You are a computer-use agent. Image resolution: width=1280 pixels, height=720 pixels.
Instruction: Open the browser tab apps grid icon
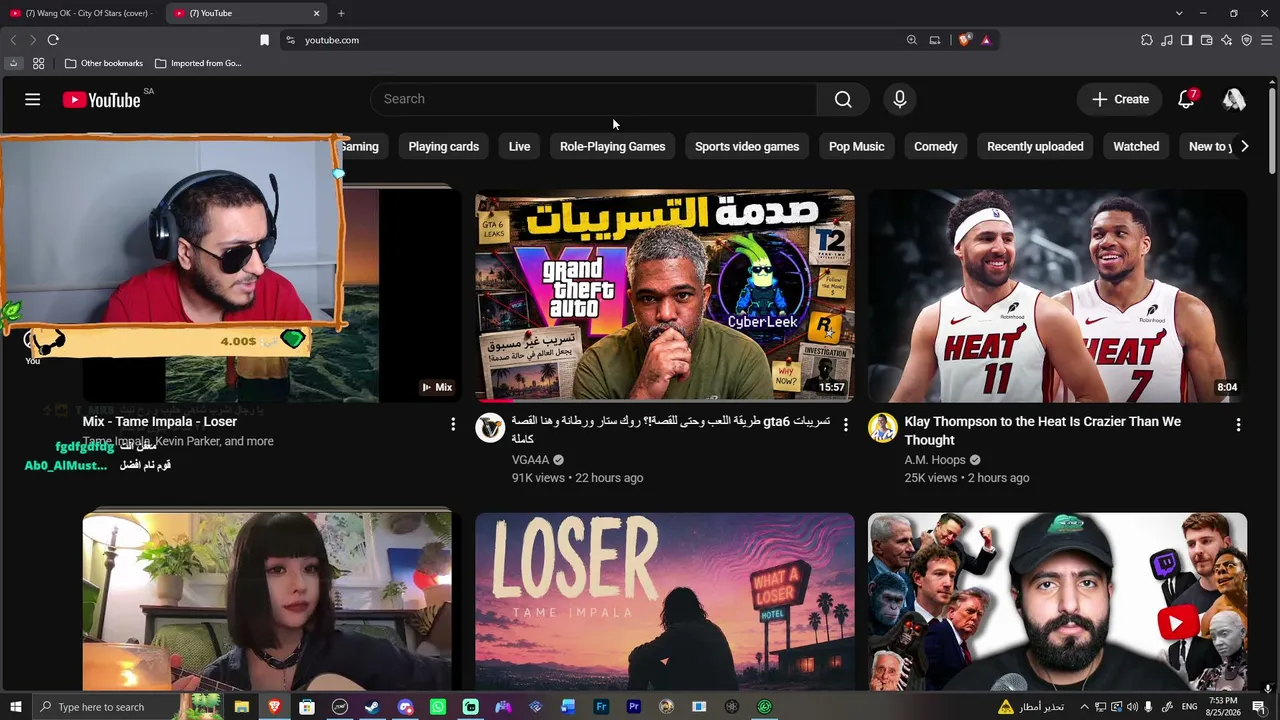[38, 63]
